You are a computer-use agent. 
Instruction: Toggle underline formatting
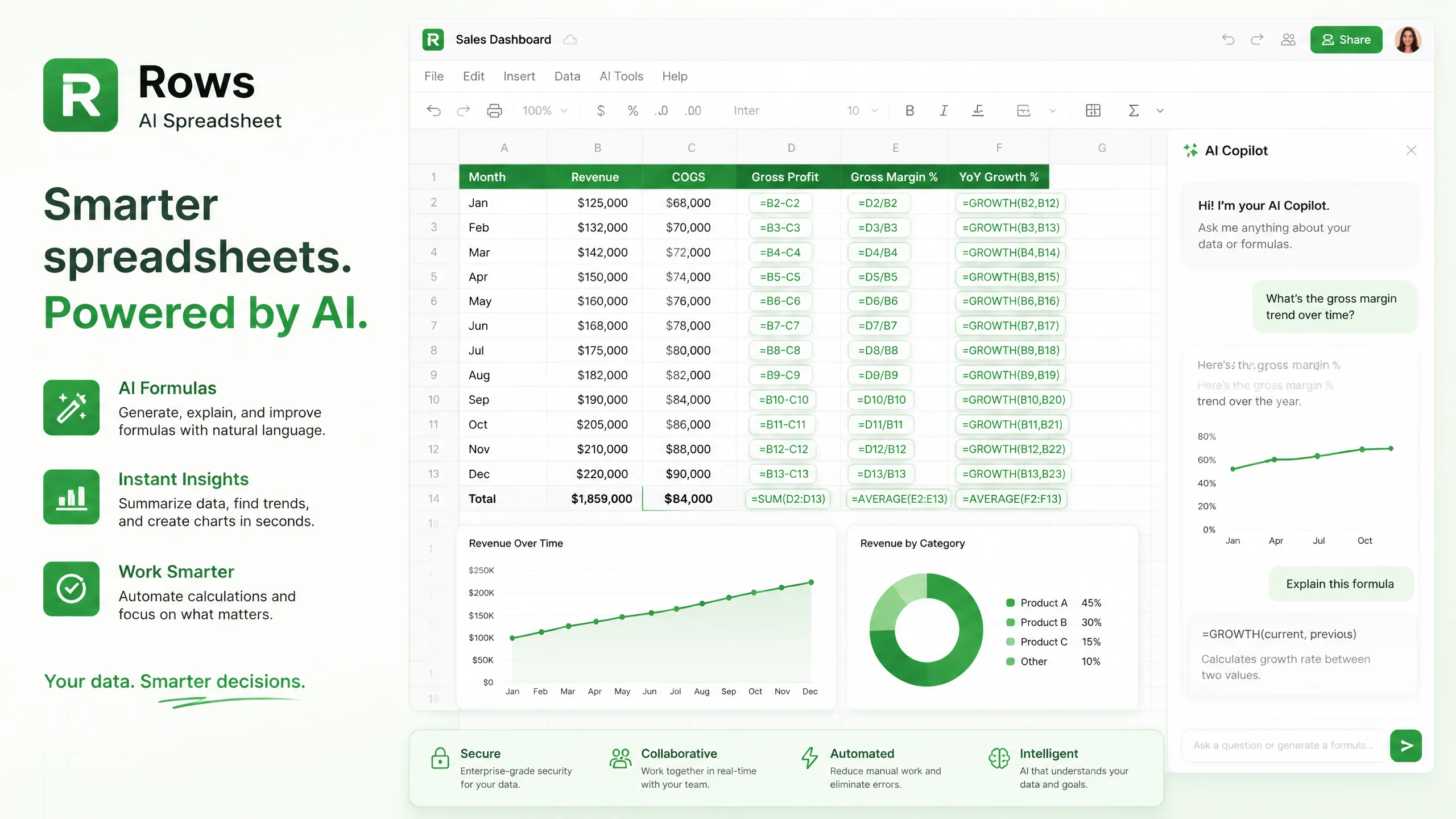[978, 110]
